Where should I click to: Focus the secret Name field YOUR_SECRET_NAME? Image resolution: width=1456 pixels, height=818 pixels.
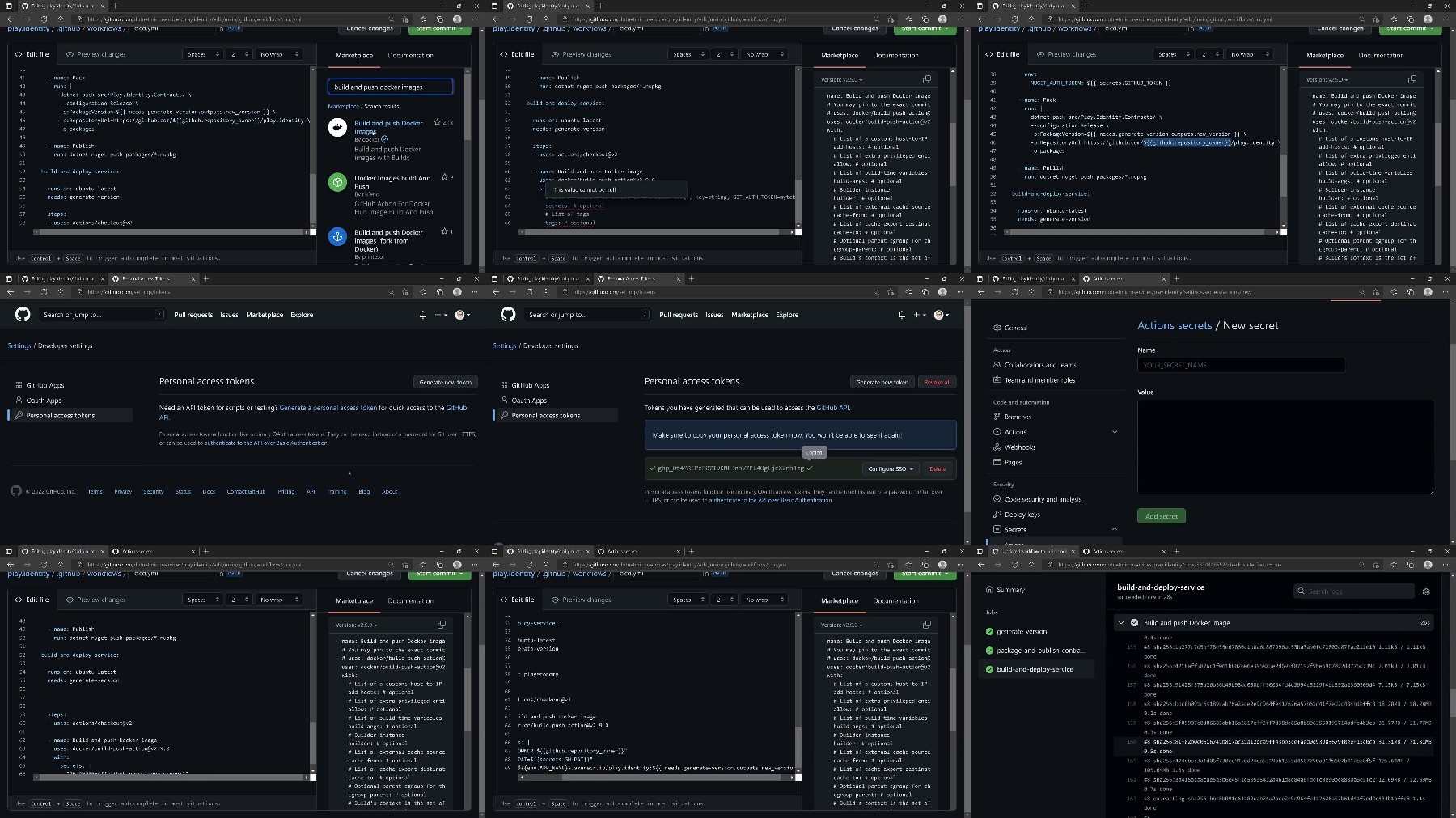click(1241, 365)
